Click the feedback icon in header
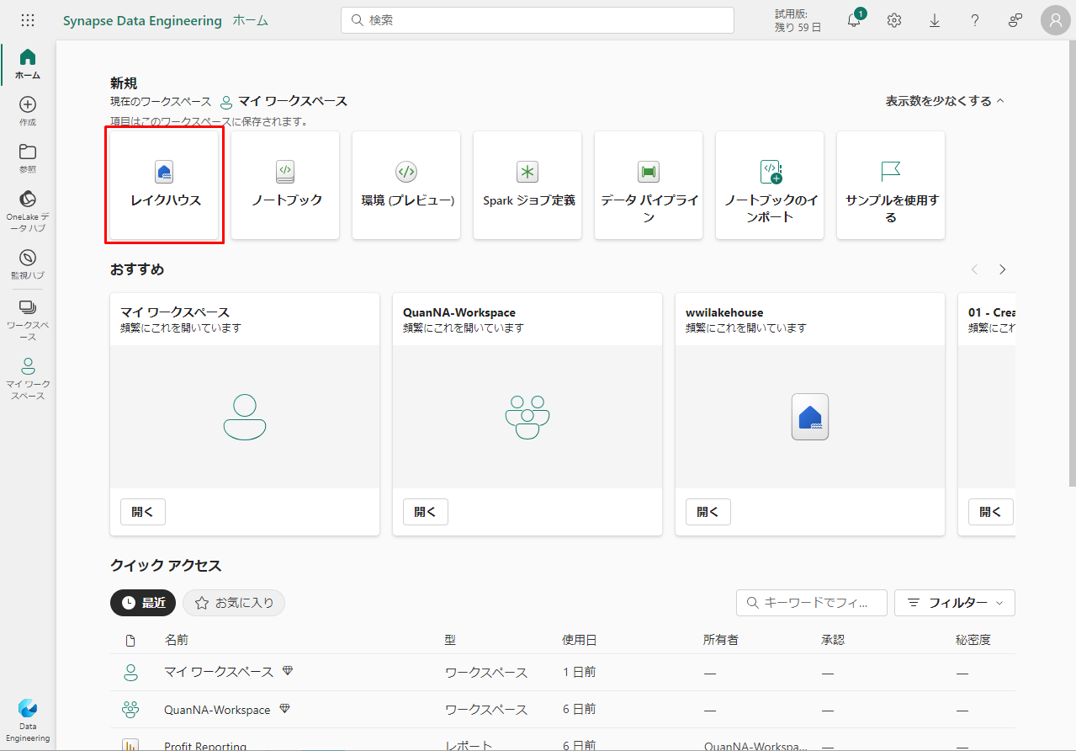1076x751 pixels. click(1015, 21)
